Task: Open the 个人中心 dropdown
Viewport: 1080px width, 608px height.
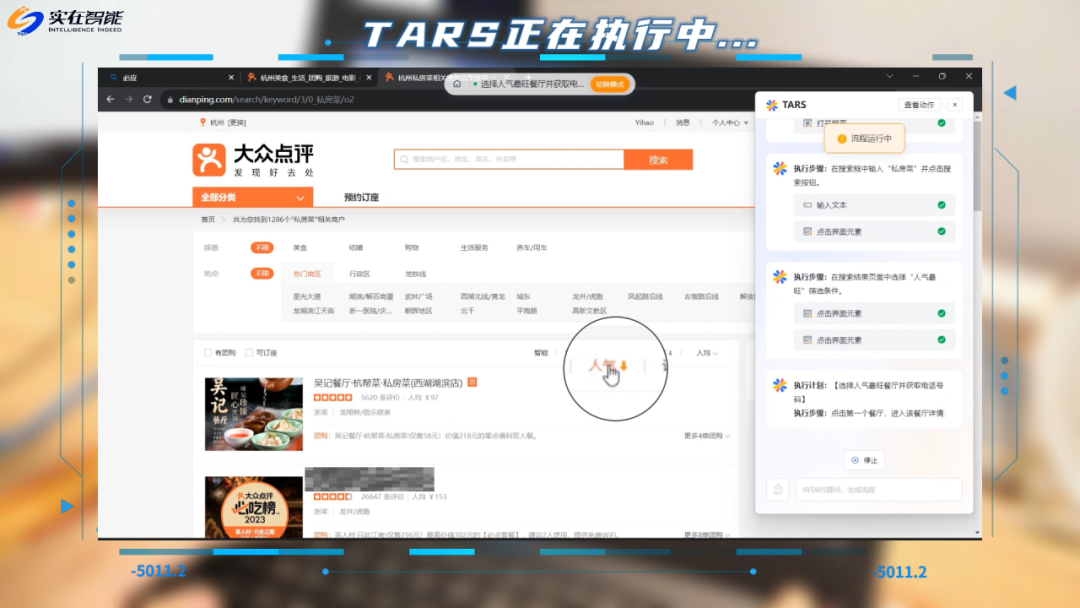Action: pyautogui.click(x=729, y=123)
